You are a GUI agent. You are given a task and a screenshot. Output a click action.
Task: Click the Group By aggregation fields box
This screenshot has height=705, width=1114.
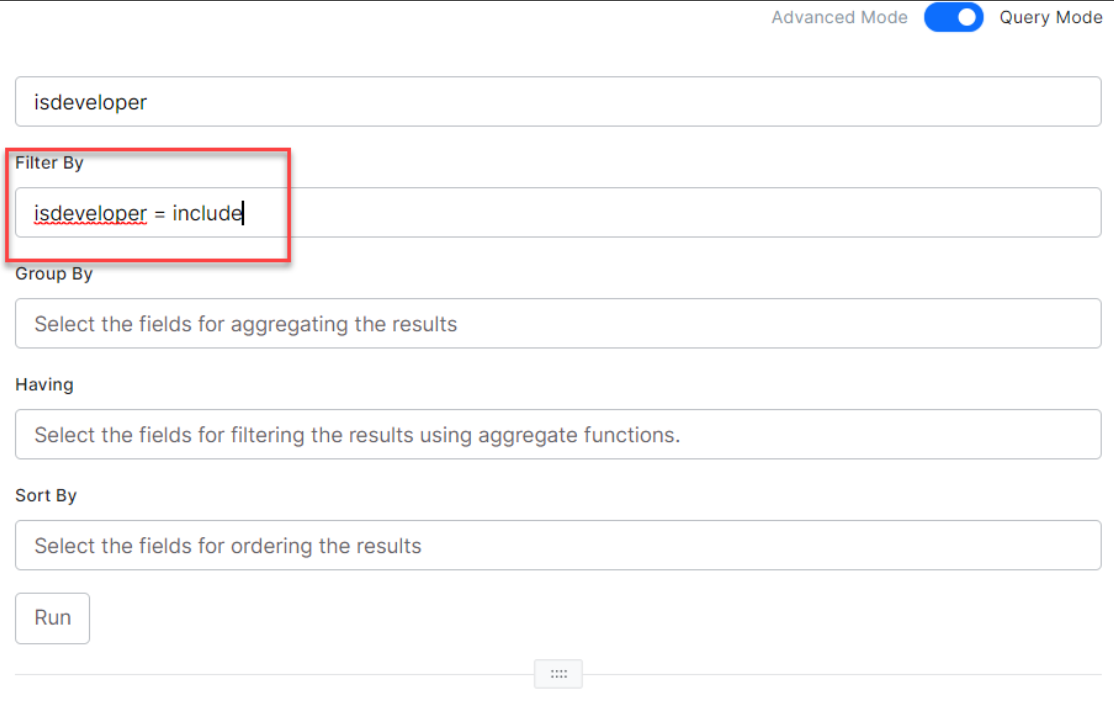(558, 324)
